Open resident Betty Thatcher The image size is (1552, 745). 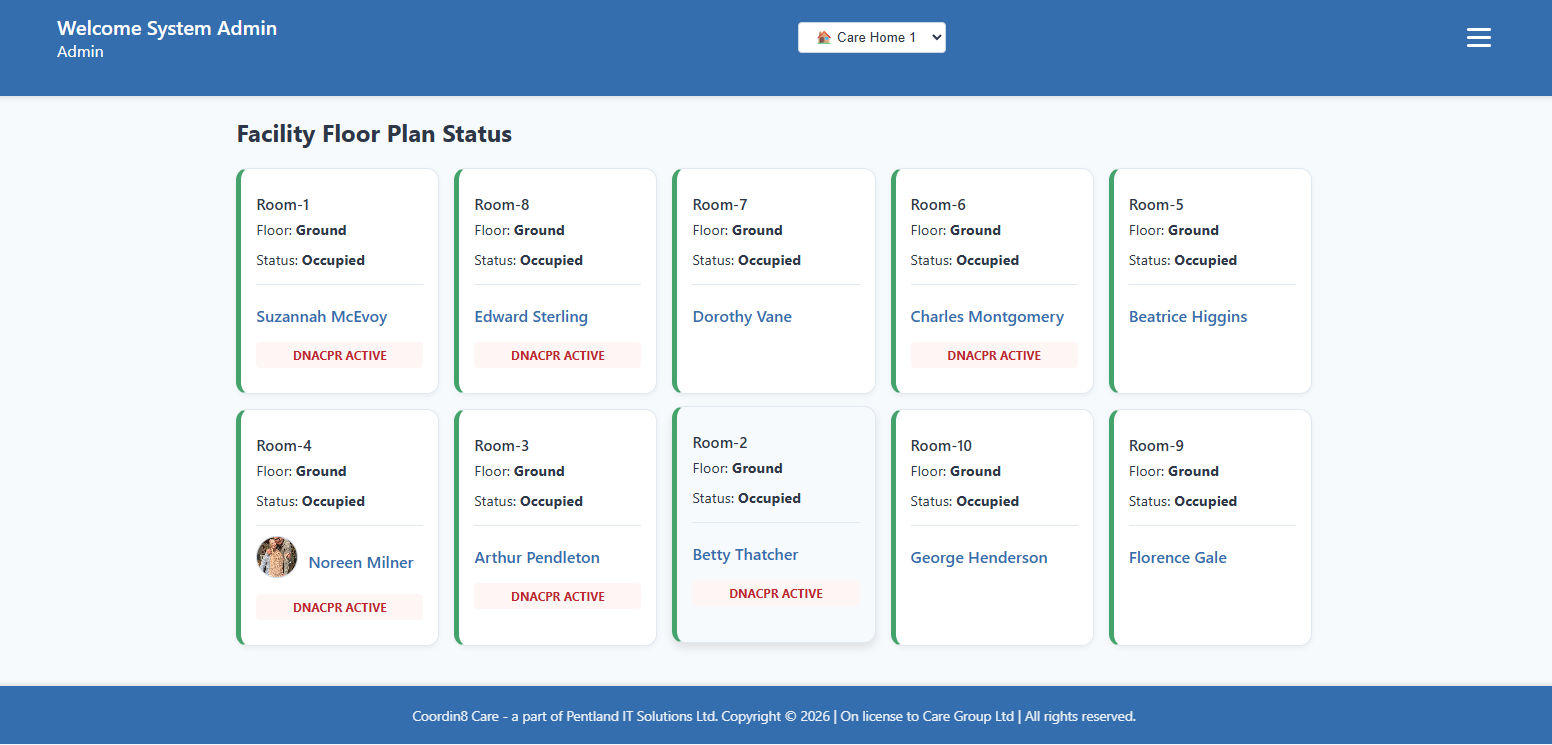coord(746,555)
